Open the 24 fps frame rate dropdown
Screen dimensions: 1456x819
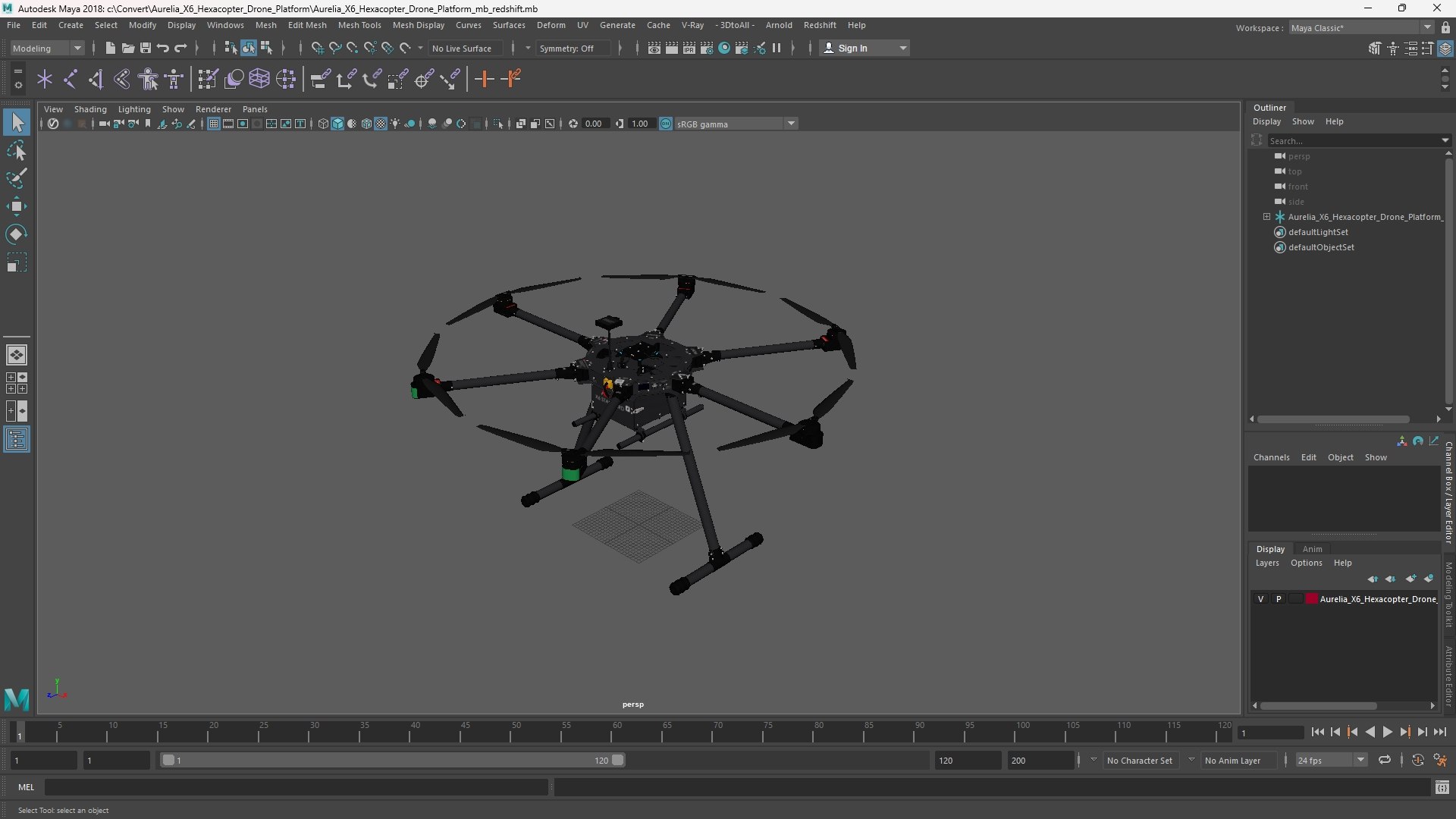[1331, 760]
